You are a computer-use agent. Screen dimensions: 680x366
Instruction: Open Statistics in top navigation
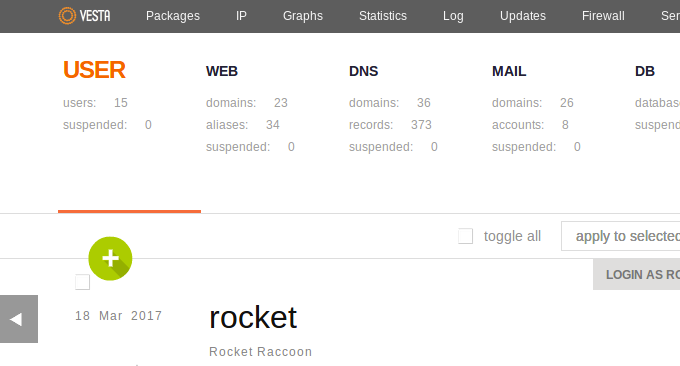click(x=382, y=16)
